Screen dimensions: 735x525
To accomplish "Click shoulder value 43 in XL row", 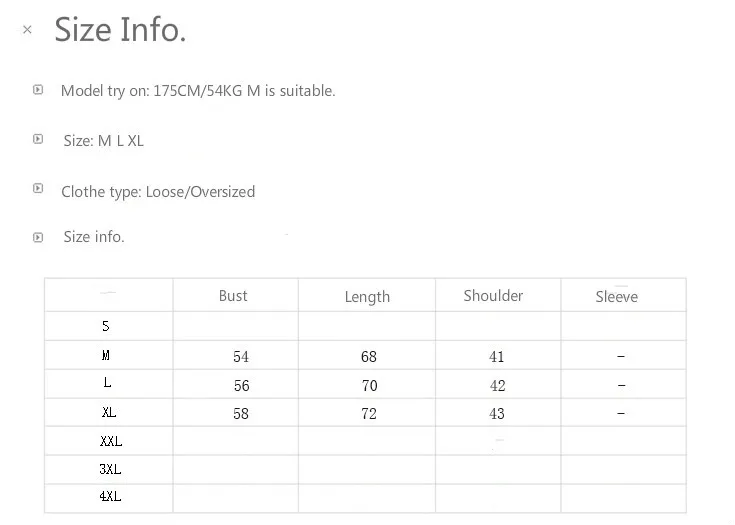I will [497, 414].
